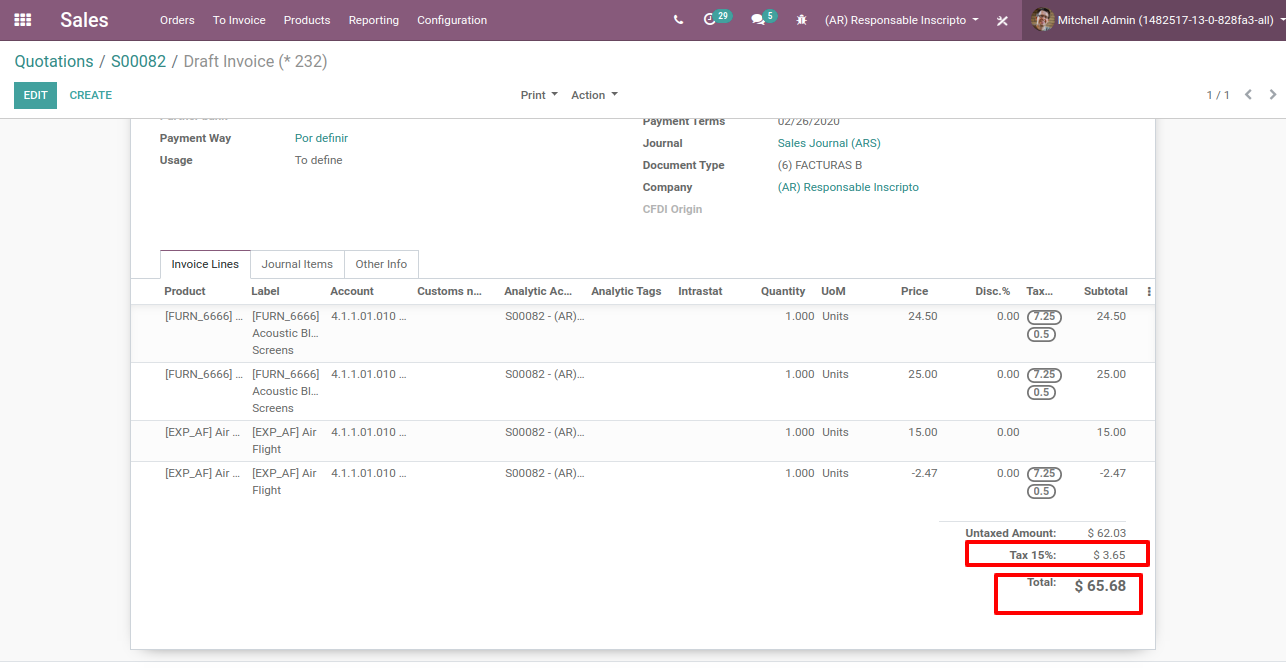Open the company selector (AR) Responsable Inscripto
The image size is (1286, 672).
pyautogui.click(x=899, y=20)
